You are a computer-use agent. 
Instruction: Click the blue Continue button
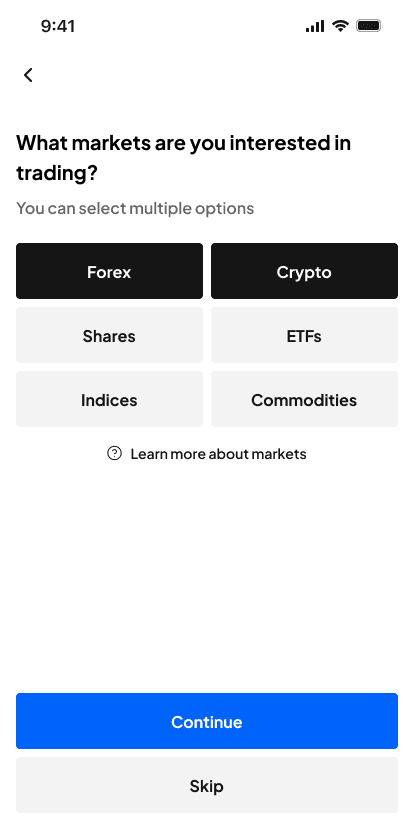[x=207, y=721]
